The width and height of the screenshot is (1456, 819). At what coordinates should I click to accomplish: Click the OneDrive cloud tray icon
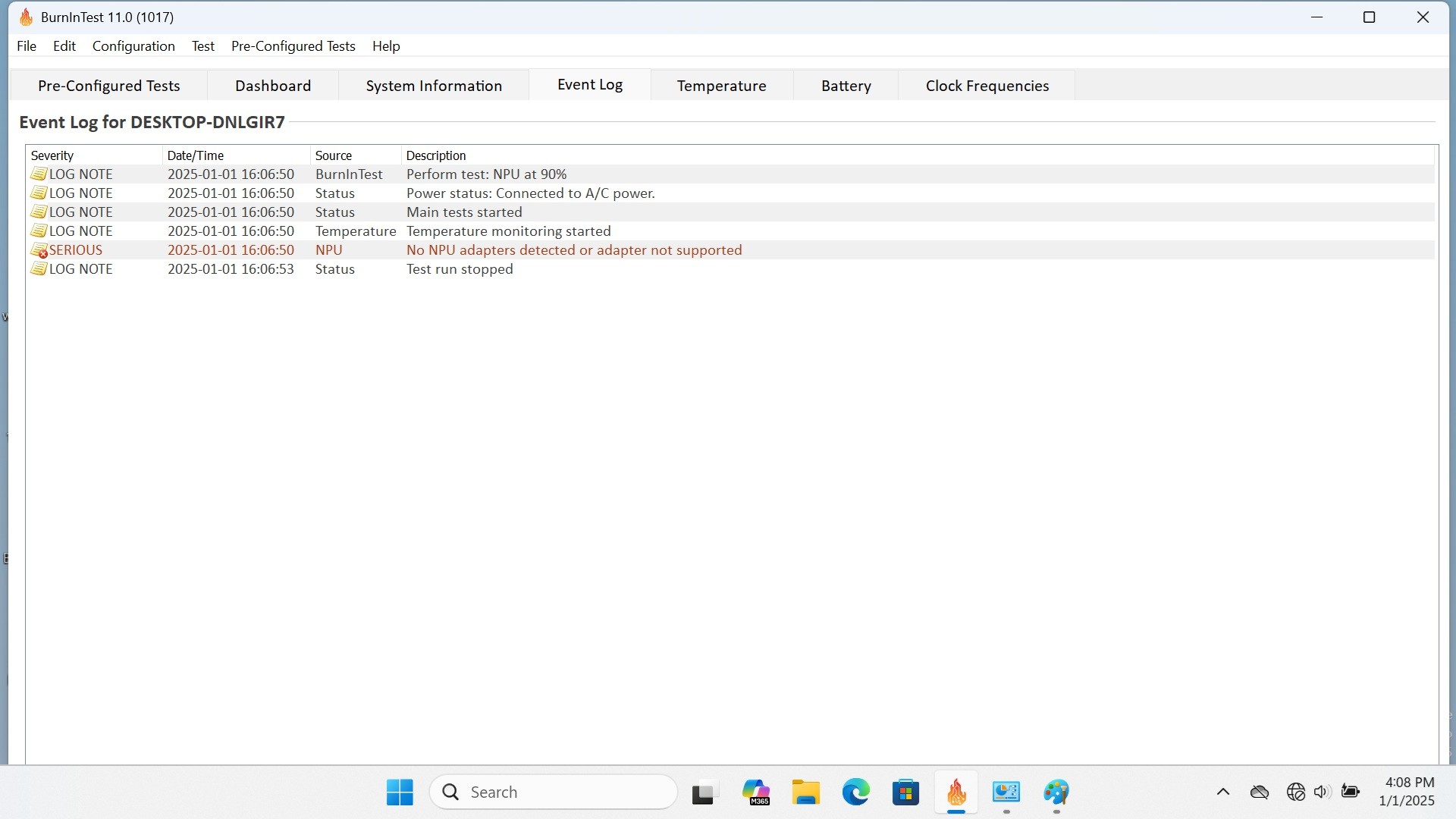[1260, 792]
